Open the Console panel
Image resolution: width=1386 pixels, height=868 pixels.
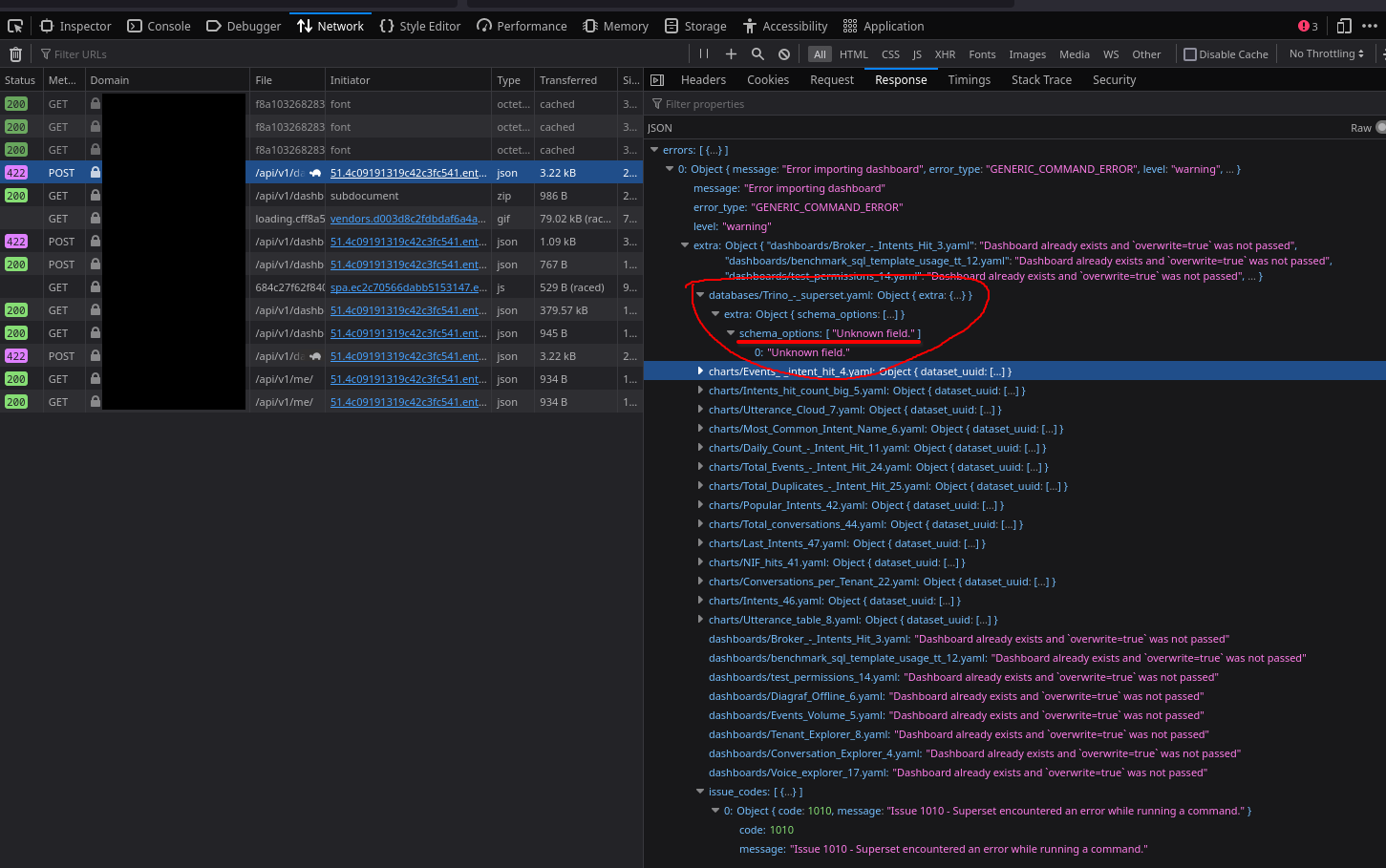[x=160, y=26]
